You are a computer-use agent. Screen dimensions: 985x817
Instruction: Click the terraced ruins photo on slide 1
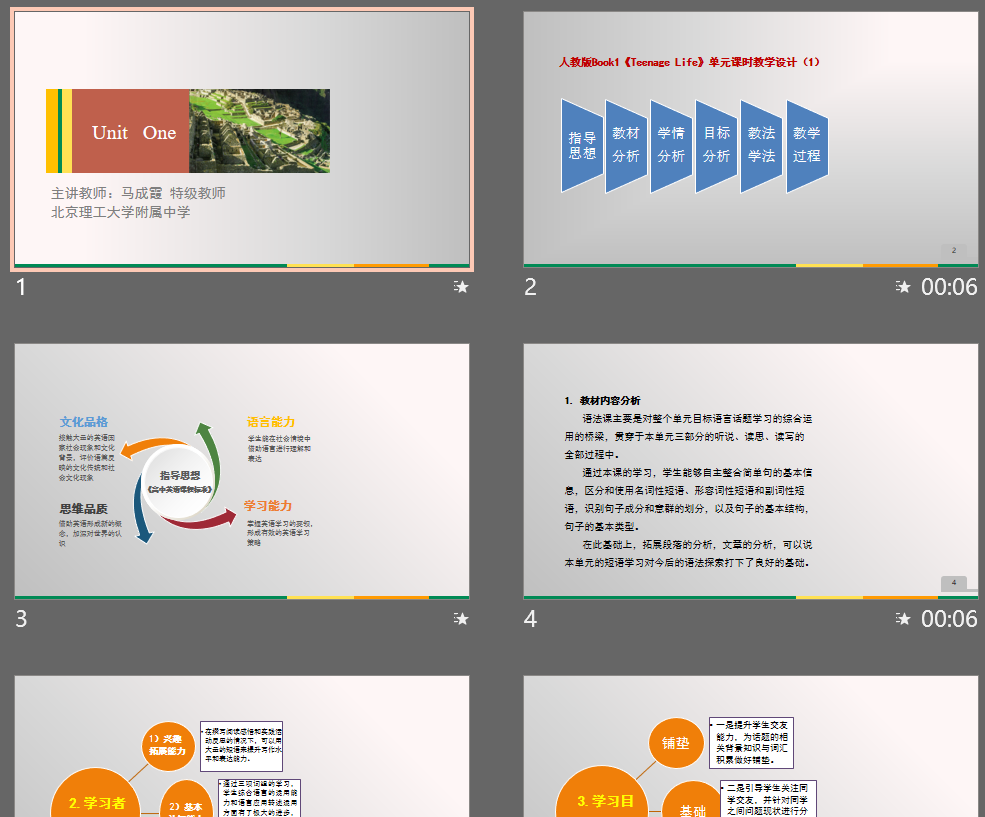[259, 131]
